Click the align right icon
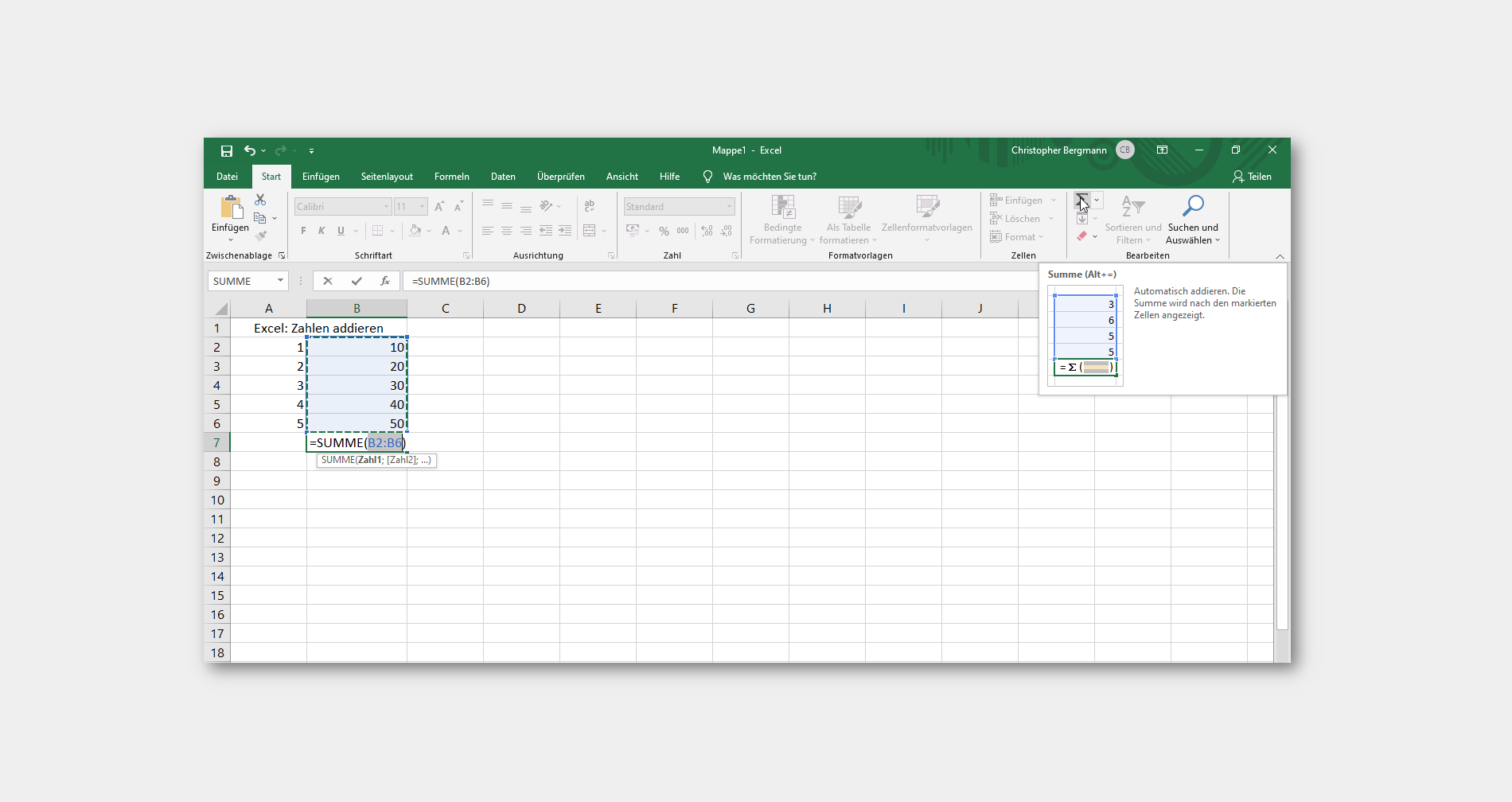Image resolution: width=1512 pixels, height=802 pixels. [526, 231]
